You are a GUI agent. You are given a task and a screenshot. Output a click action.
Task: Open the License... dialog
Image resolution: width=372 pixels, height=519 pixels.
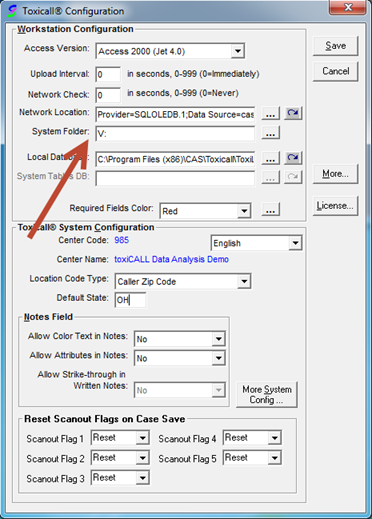click(x=335, y=206)
